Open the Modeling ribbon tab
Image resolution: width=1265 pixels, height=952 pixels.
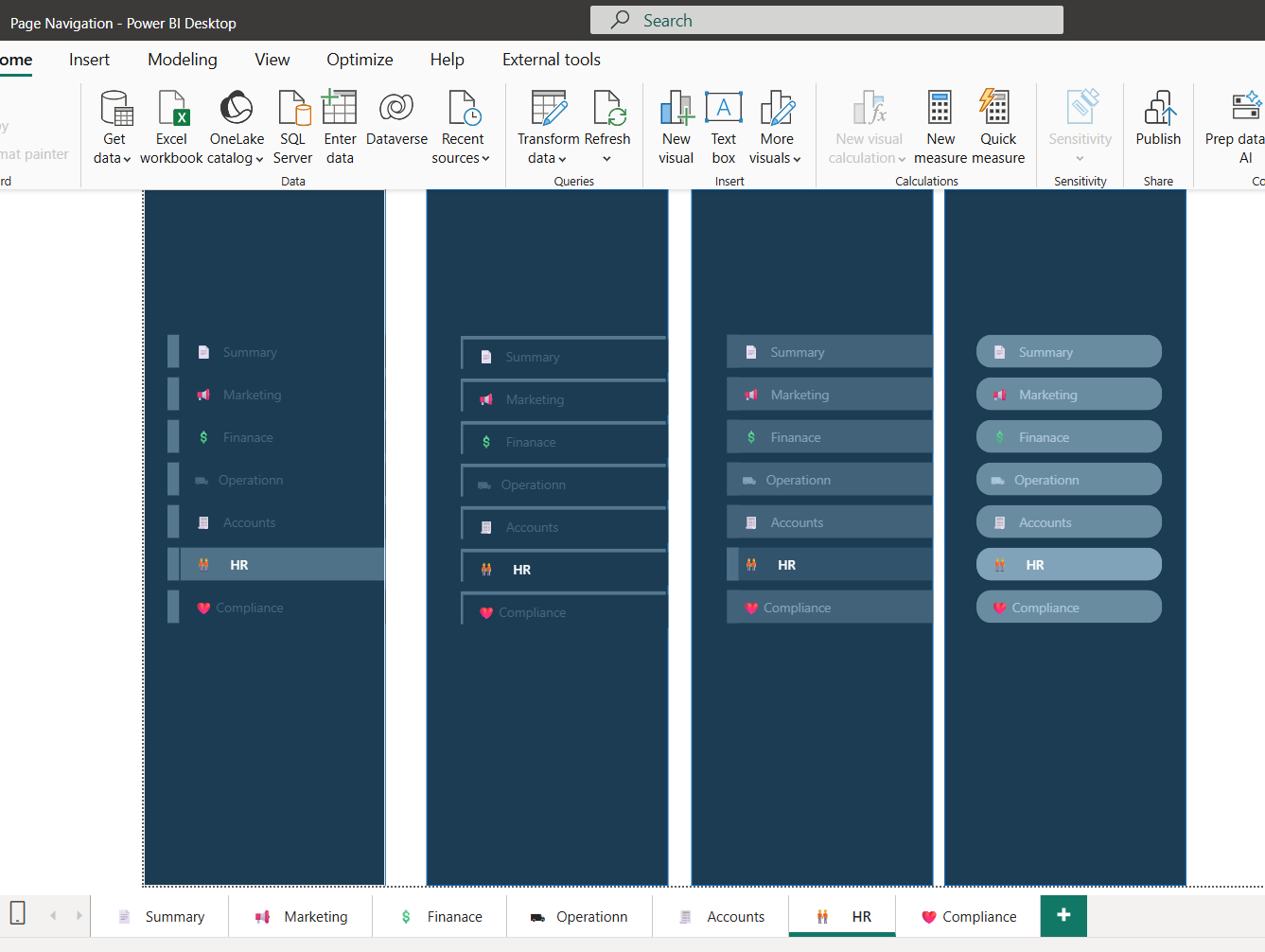click(x=182, y=60)
